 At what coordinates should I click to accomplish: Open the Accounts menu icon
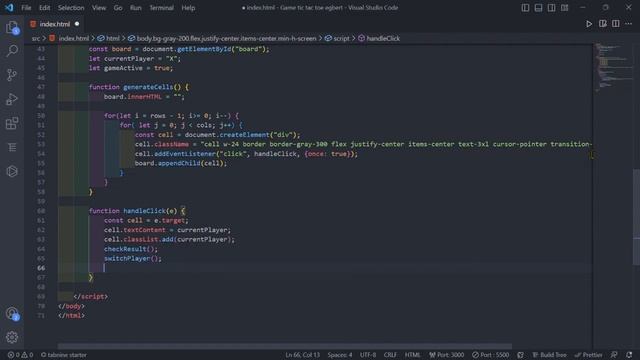(12, 313)
